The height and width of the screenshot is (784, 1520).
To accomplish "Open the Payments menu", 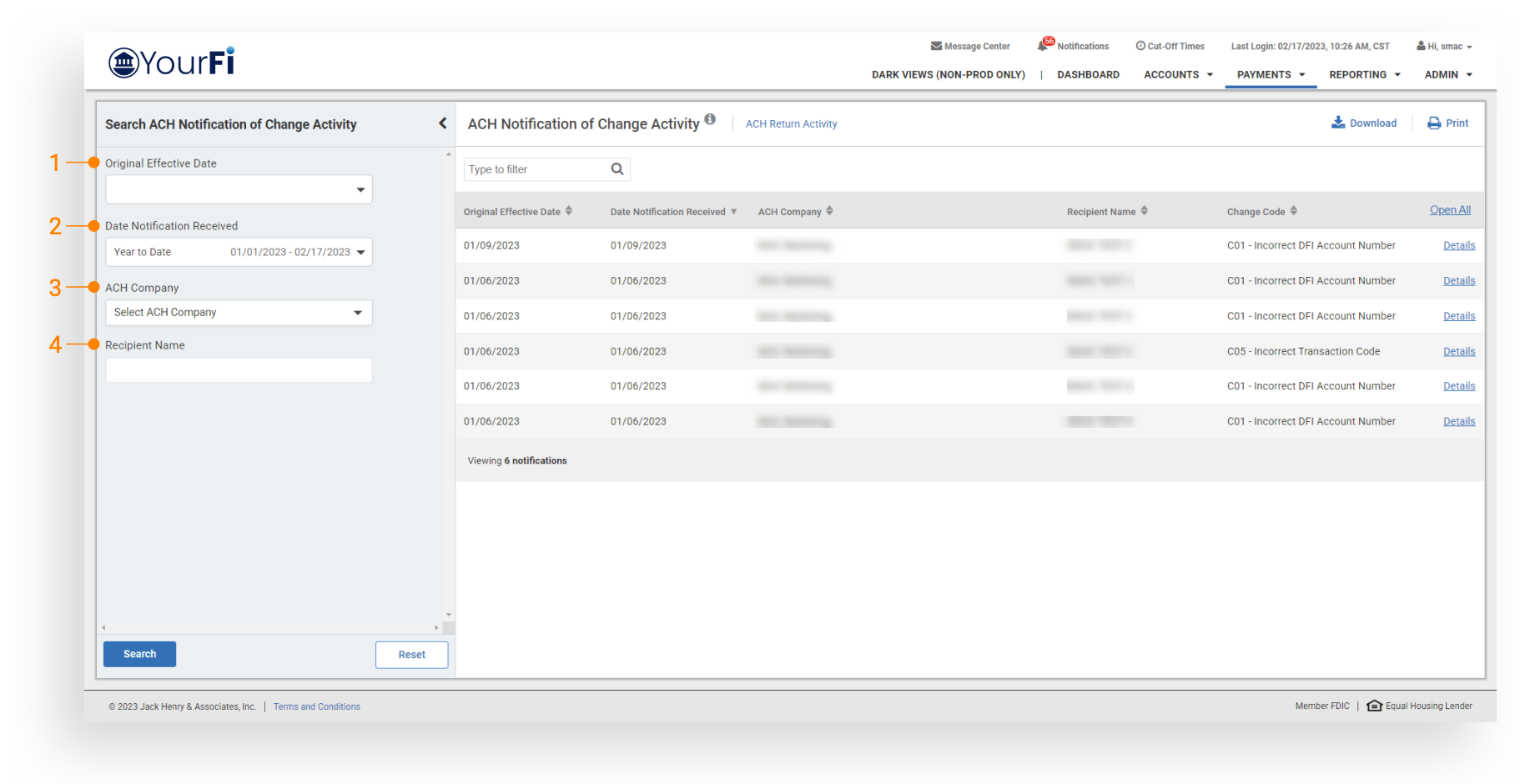I will pos(1270,75).
